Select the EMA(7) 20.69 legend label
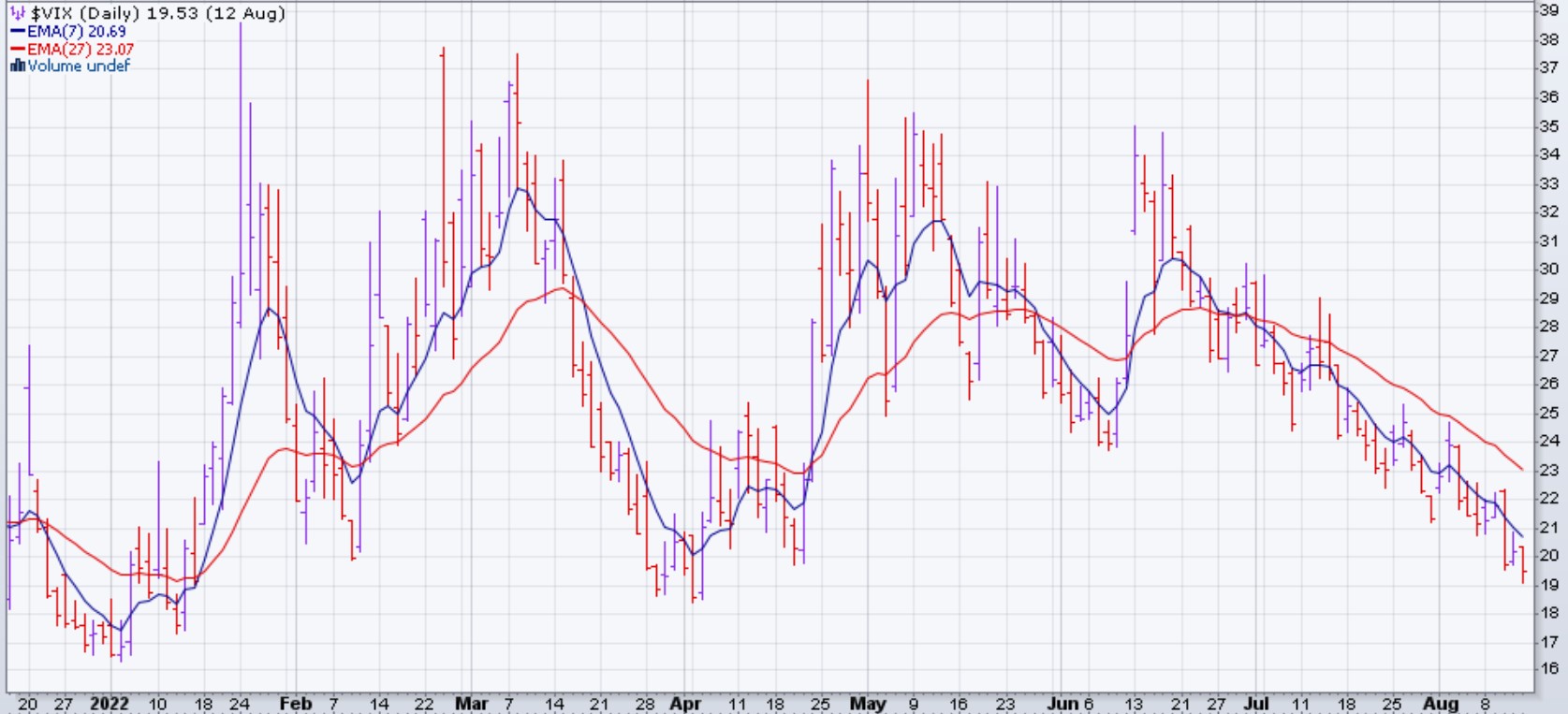Viewport: 1568px width, 714px height. (x=76, y=31)
